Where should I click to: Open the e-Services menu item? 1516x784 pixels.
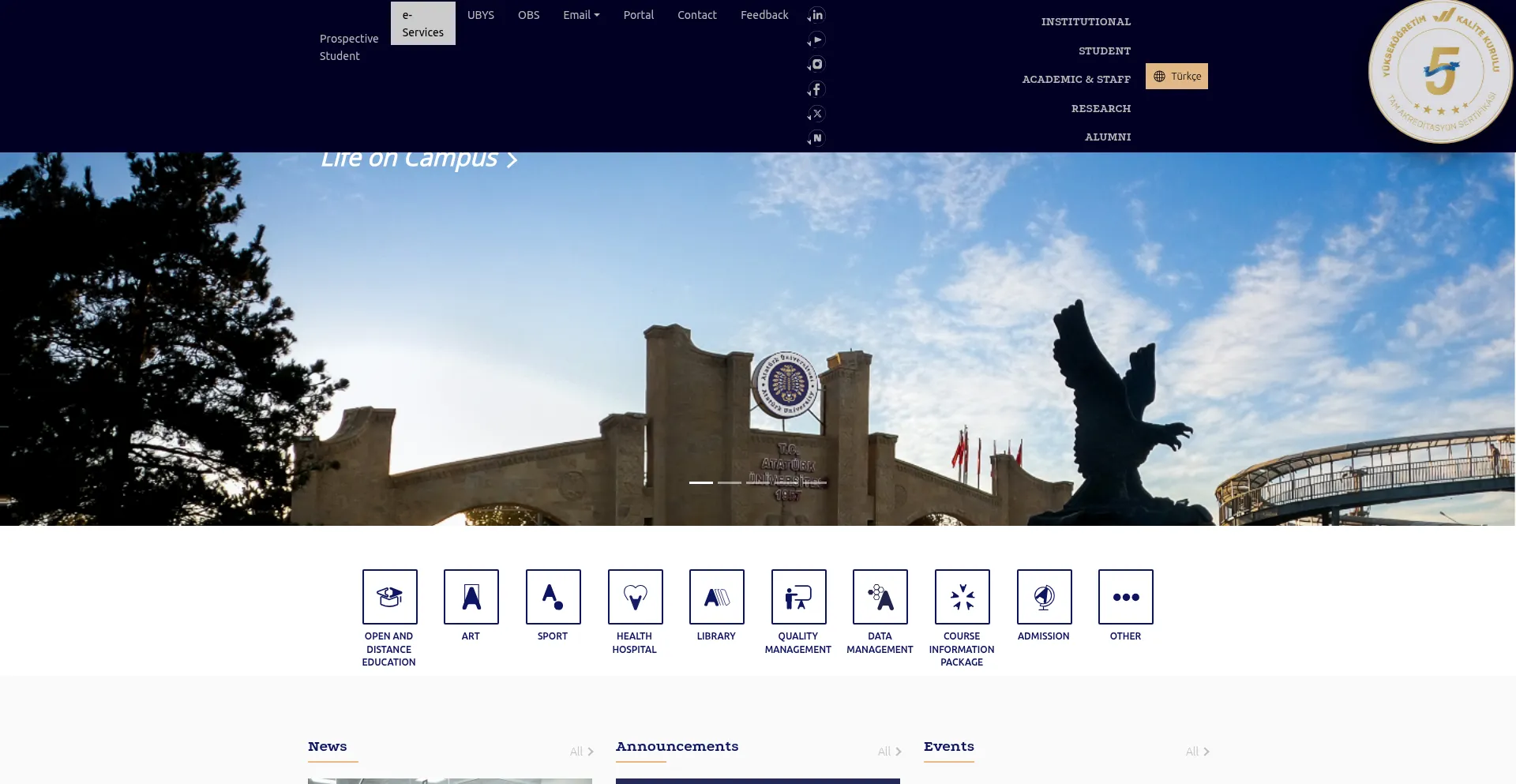422,24
